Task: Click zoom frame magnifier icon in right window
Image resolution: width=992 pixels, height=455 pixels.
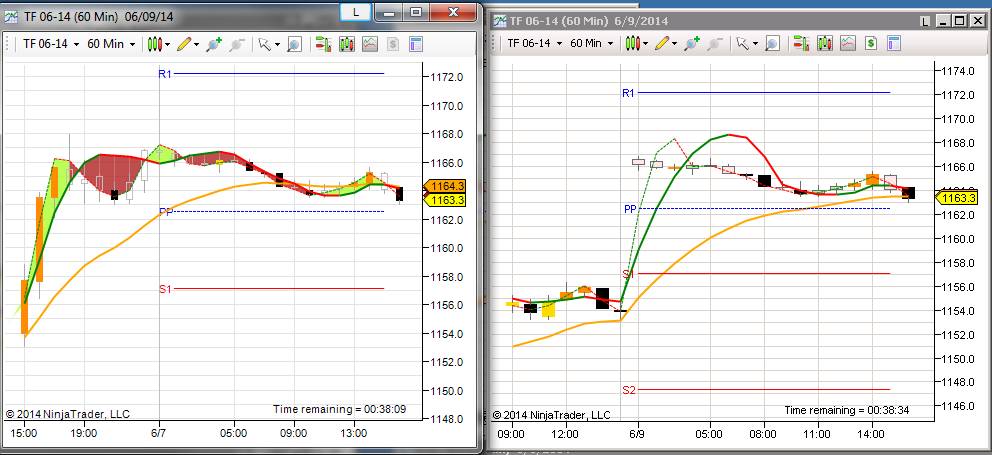Action: 772,43
